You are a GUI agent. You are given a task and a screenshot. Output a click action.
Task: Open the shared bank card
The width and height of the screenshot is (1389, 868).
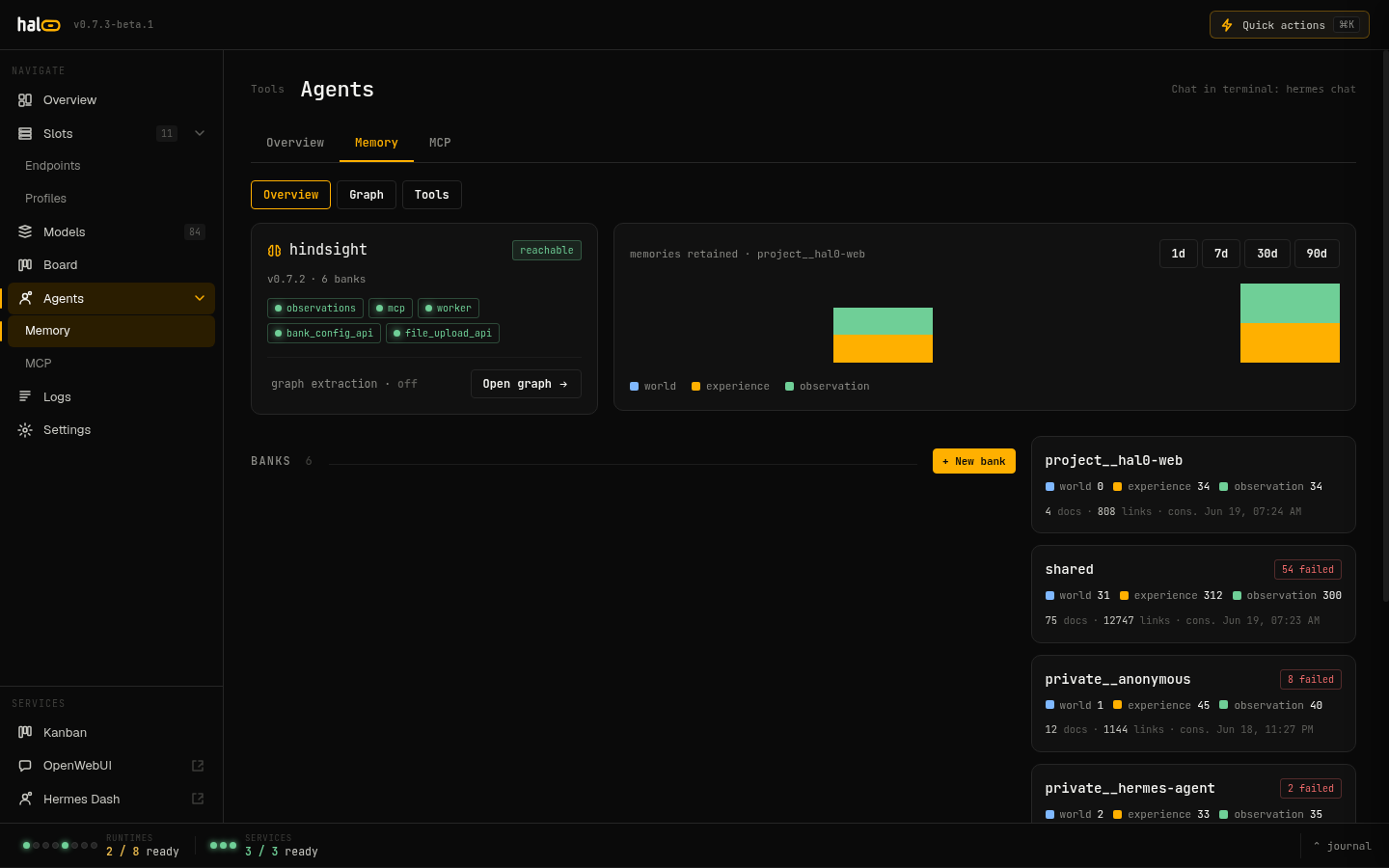1193,594
